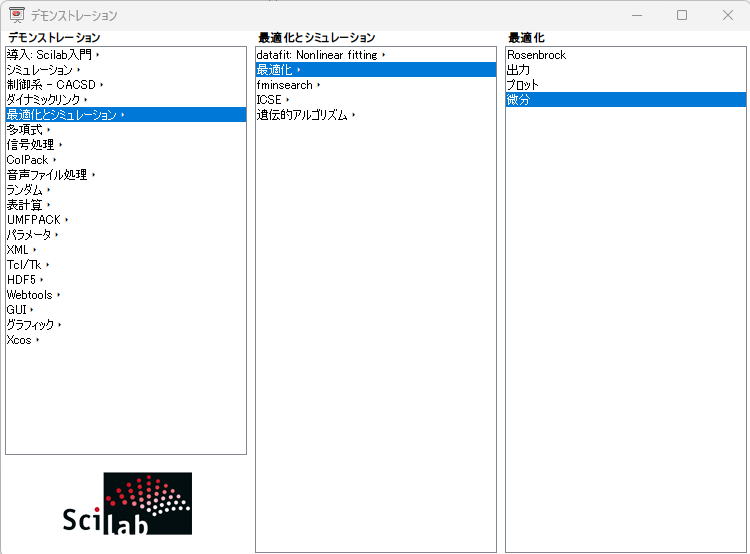Expand the Xcos demos entry
Screen dimensions: 750x554
(19, 340)
